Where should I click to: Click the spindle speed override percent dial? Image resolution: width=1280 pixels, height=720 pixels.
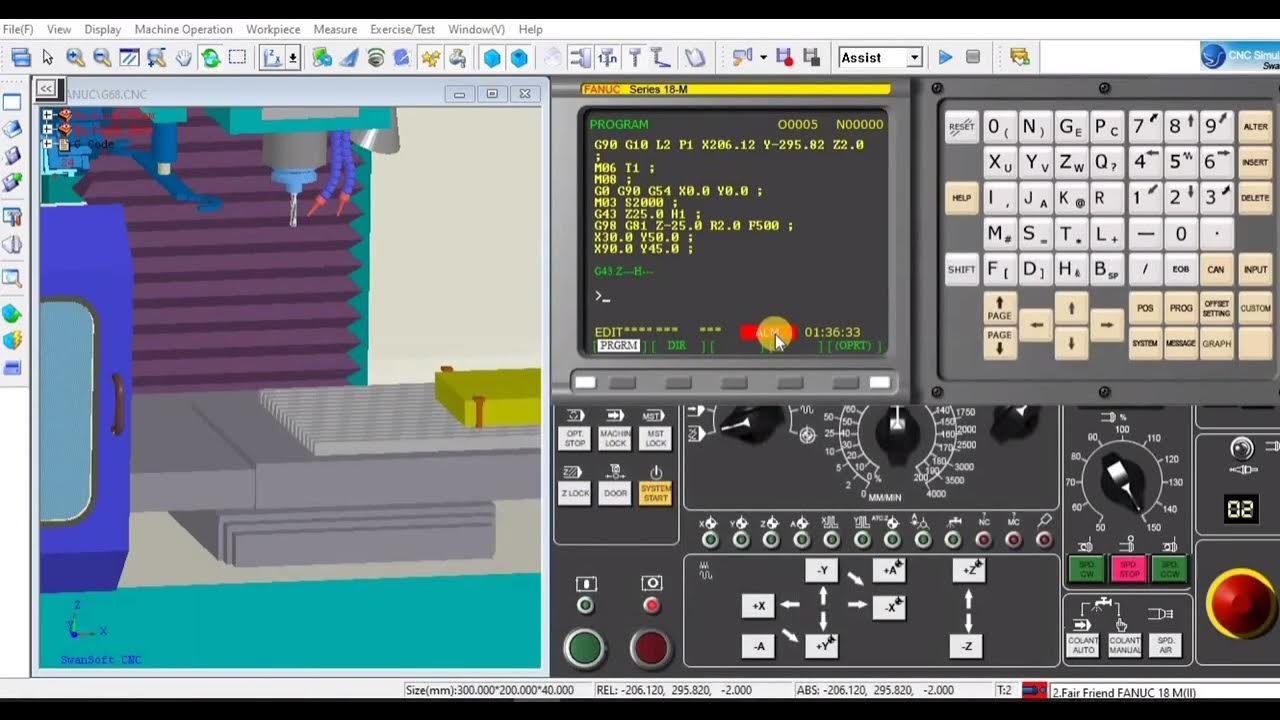1121,480
